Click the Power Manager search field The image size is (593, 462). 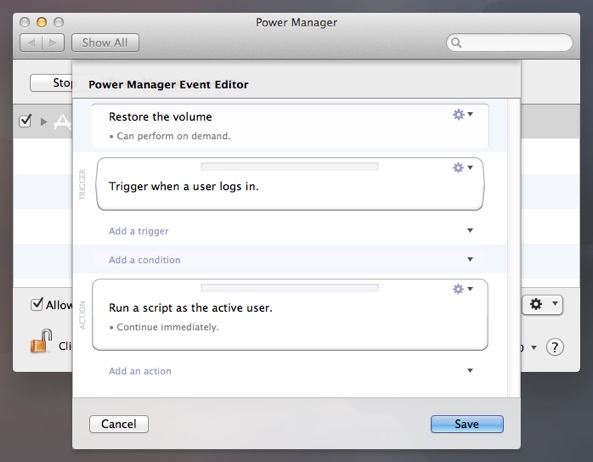(x=509, y=42)
